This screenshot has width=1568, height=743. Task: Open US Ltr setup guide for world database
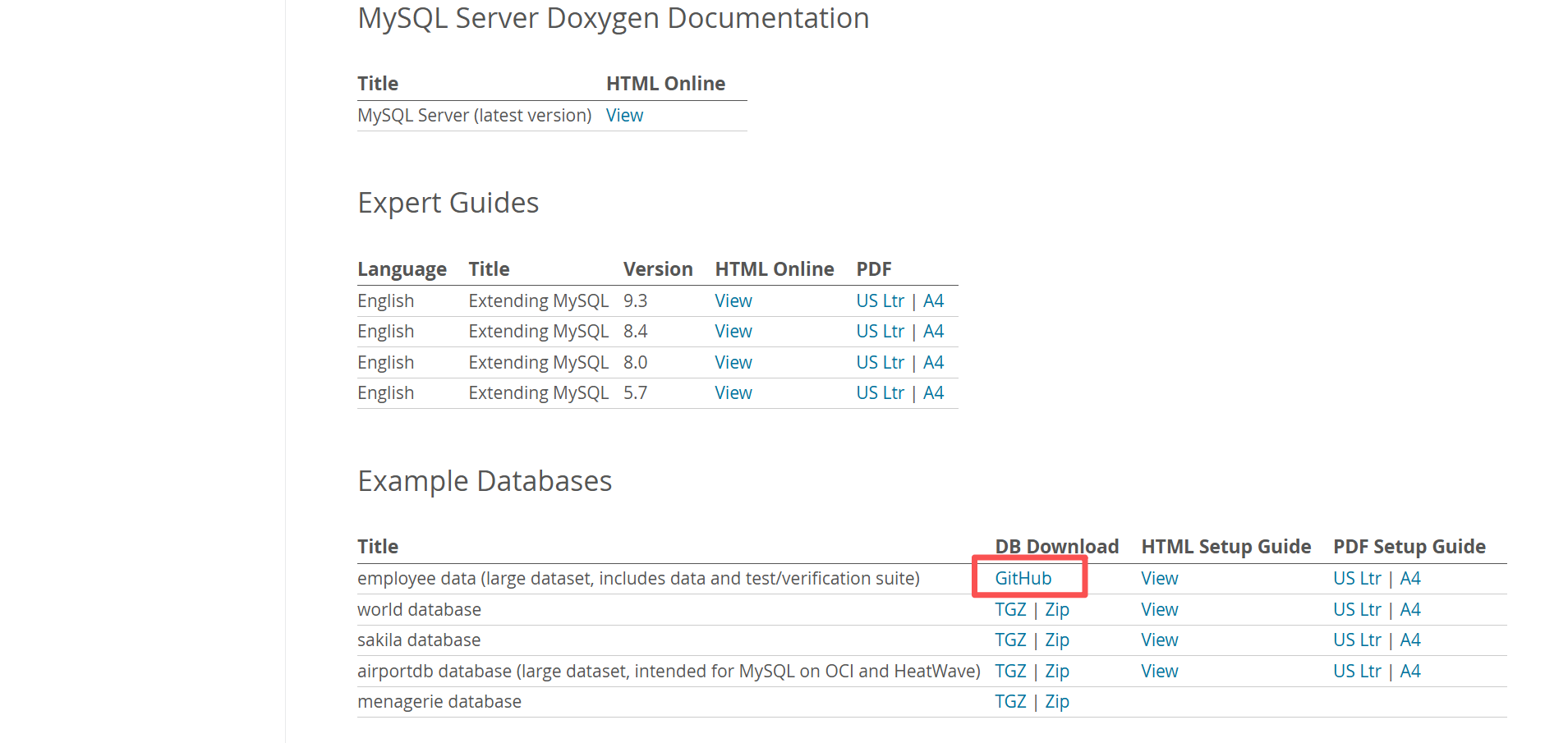[1357, 609]
